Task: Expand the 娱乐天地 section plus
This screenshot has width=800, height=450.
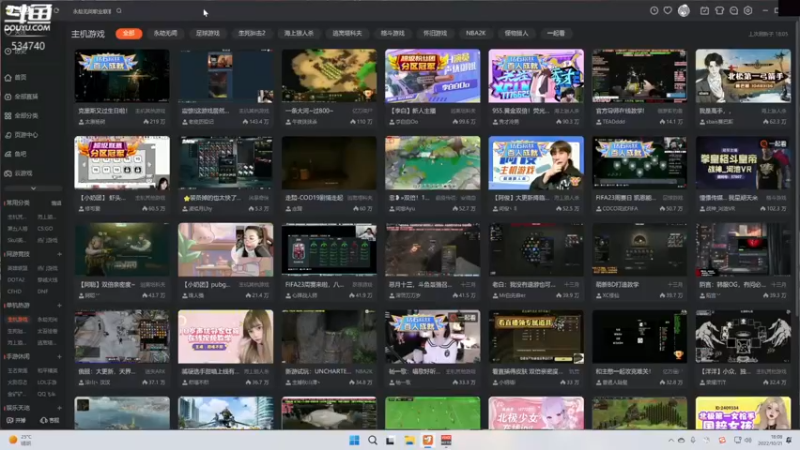Action: [59, 408]
